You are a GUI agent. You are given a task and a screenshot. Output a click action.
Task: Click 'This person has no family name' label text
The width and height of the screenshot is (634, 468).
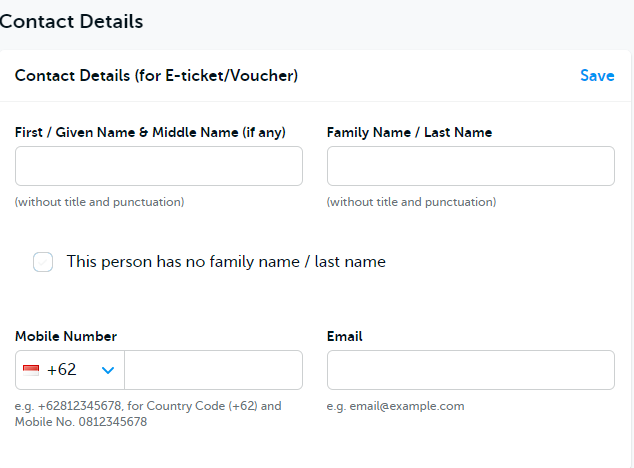(226, 262)
